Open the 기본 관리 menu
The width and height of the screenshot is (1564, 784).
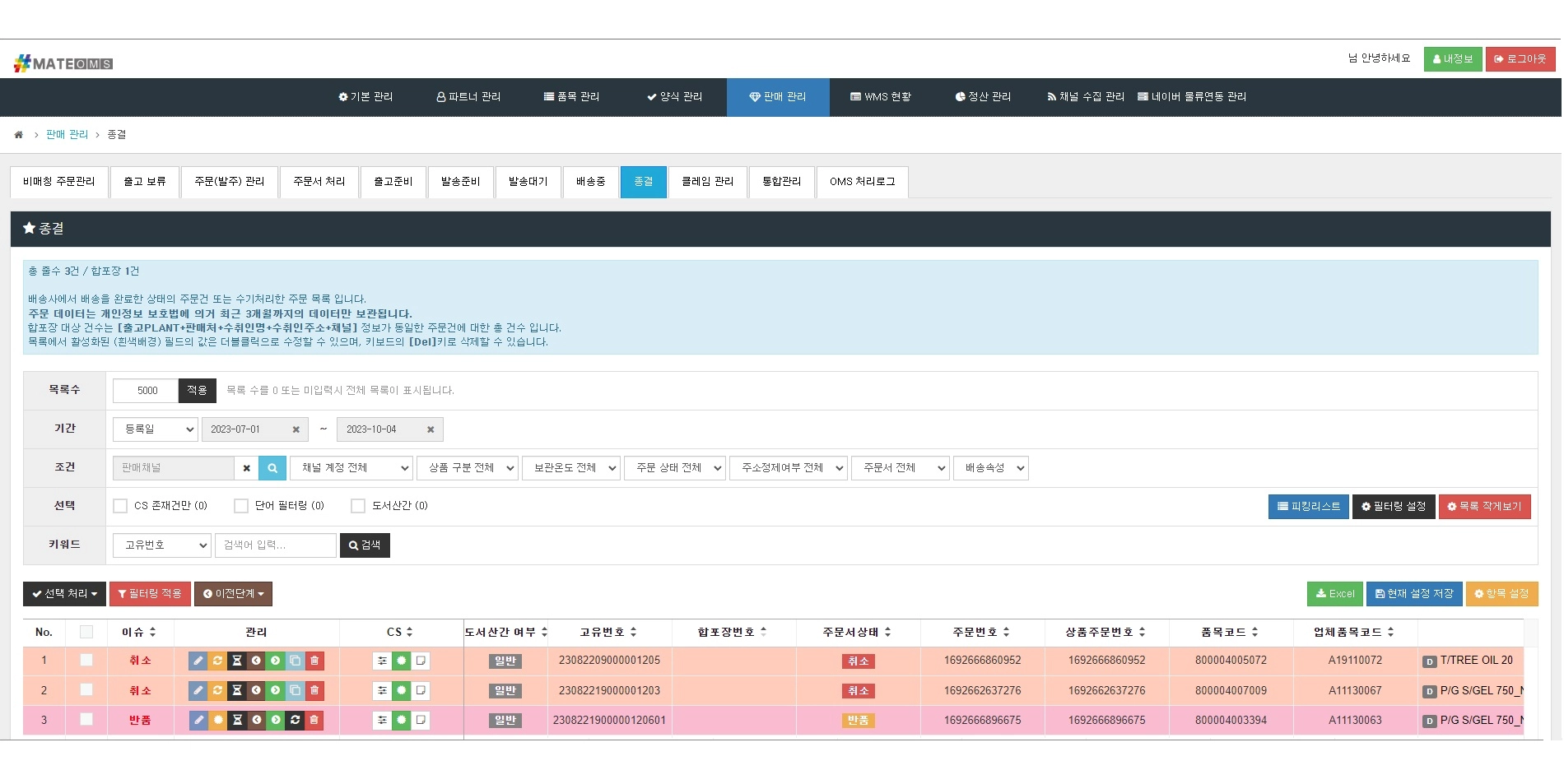click(365, 97)
